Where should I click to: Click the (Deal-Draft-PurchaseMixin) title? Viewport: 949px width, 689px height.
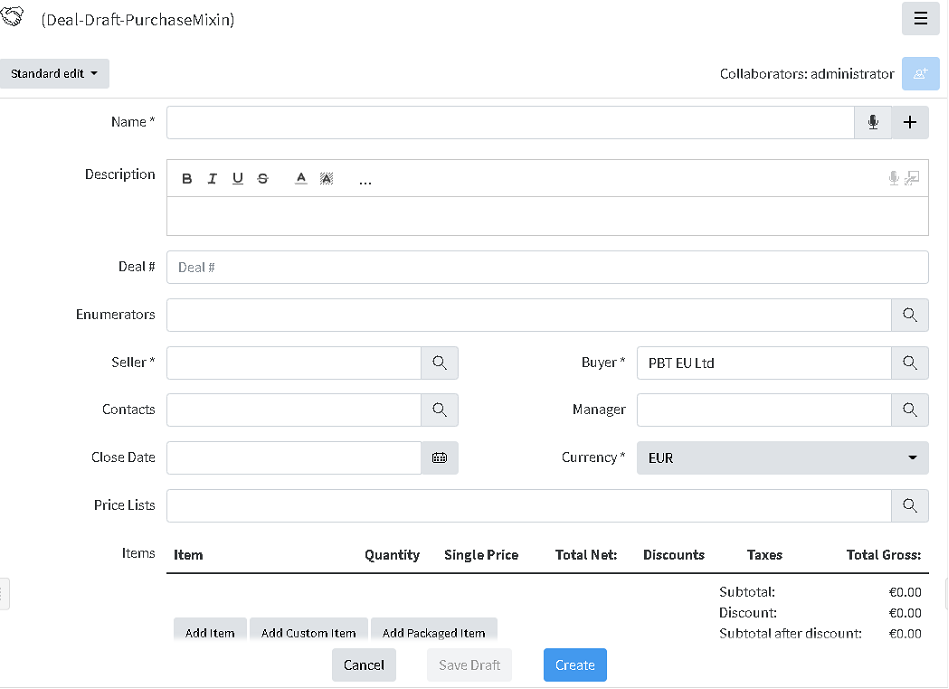click(x=137, y=19)
